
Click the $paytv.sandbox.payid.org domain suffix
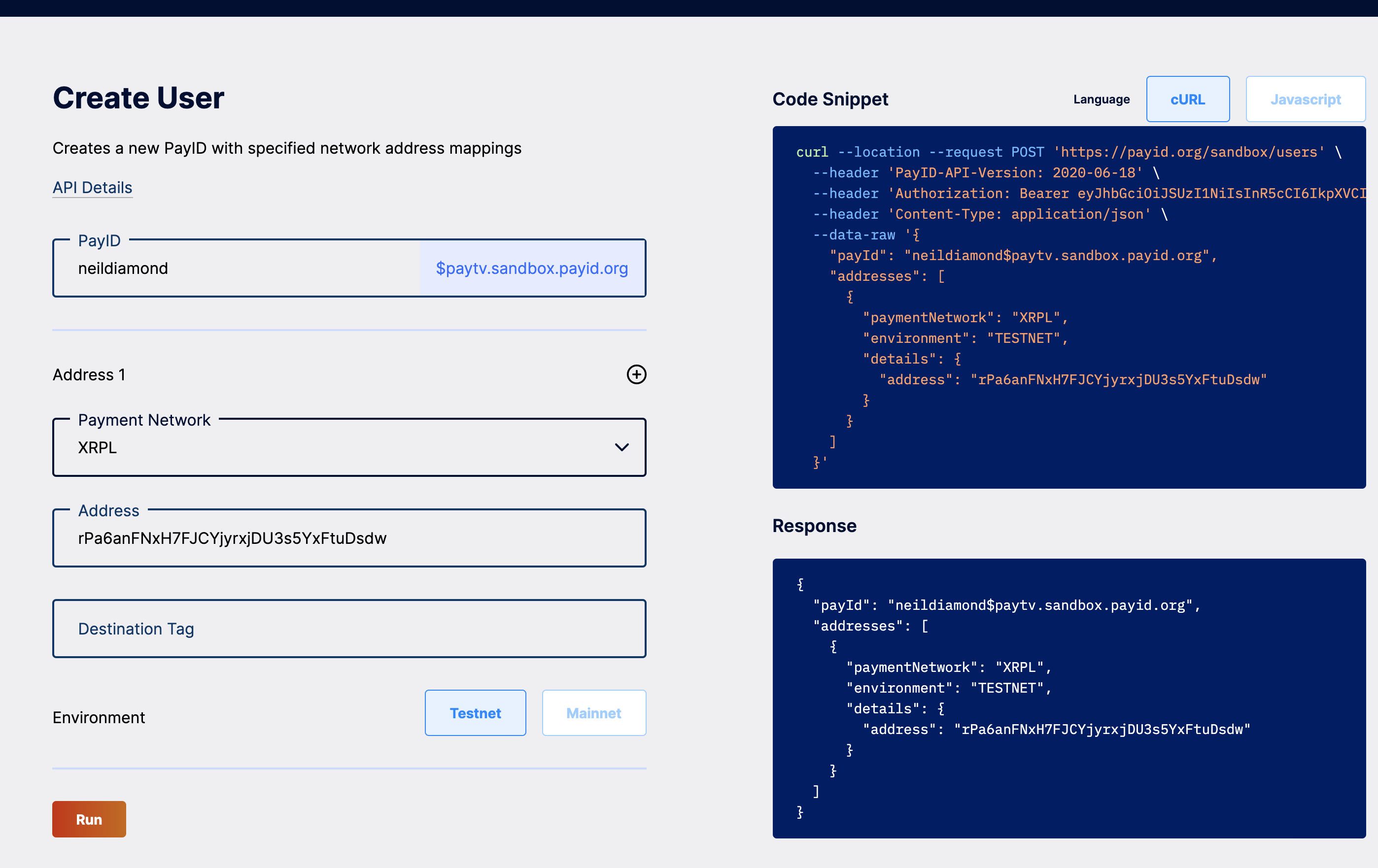click(532, 268)
